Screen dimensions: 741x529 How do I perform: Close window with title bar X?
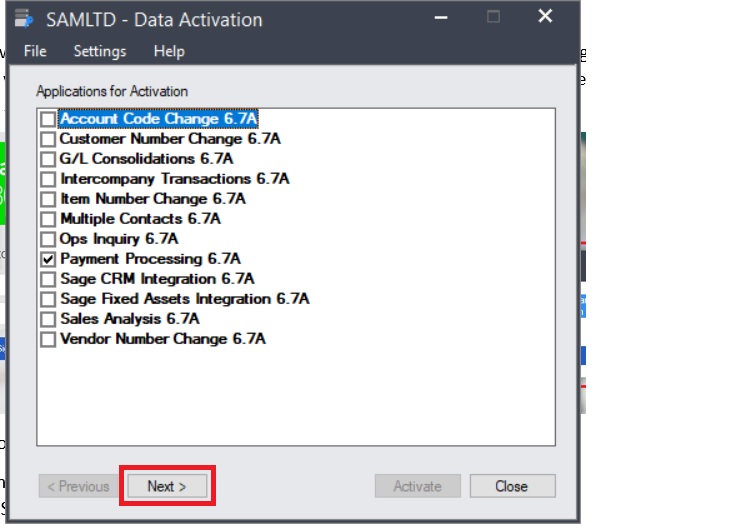[545, 17]
